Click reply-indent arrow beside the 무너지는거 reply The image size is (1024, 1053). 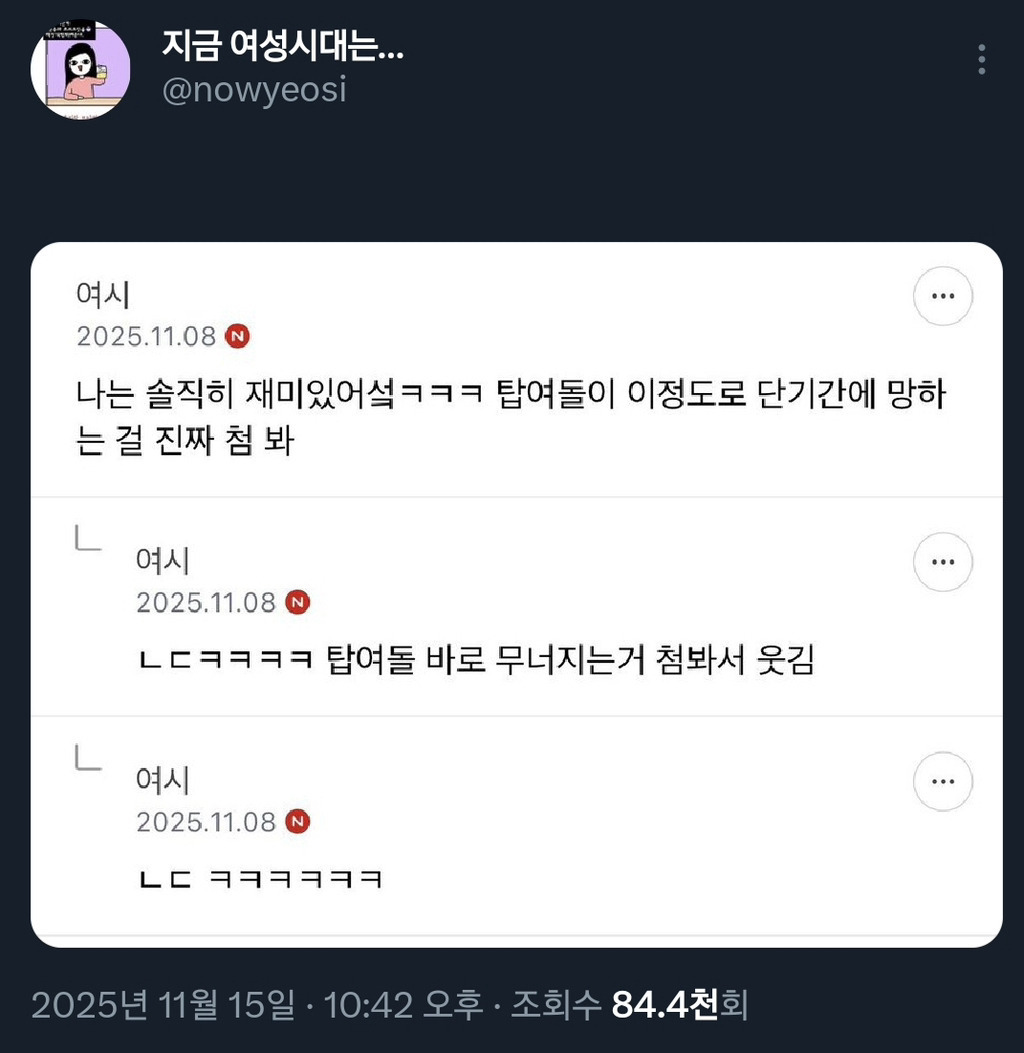[x=88, y=539]
